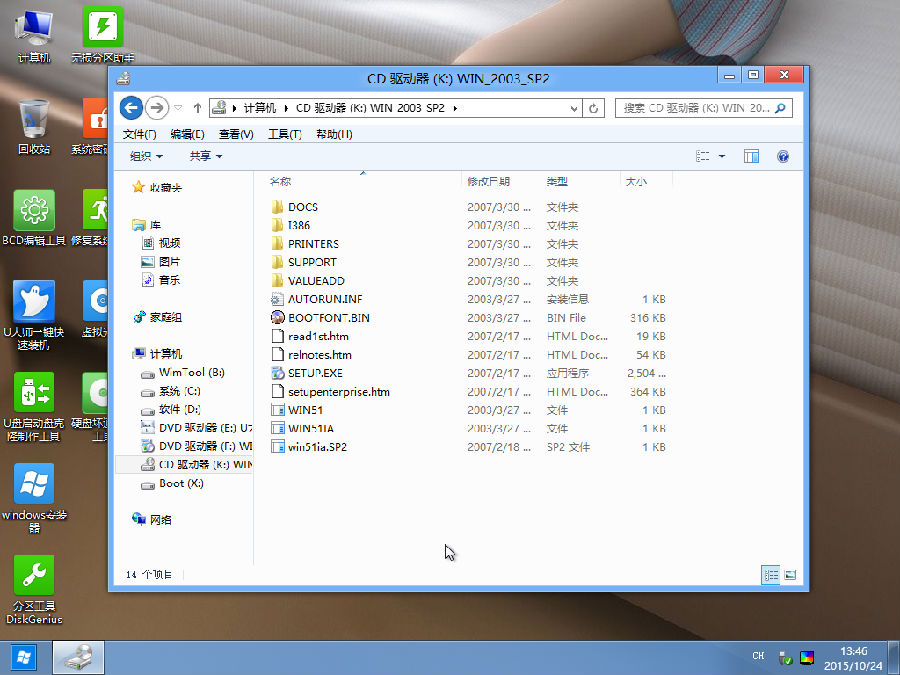Sort by the 修改日期 column header
The height and width of the screenshot is (675, 900).
click(x=488, y=181)
